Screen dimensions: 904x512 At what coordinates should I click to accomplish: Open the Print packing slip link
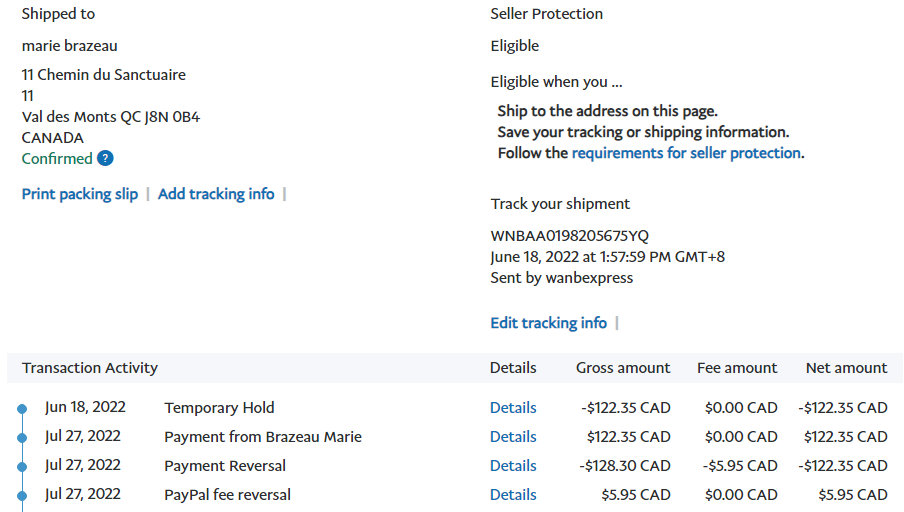coord(80,194)
